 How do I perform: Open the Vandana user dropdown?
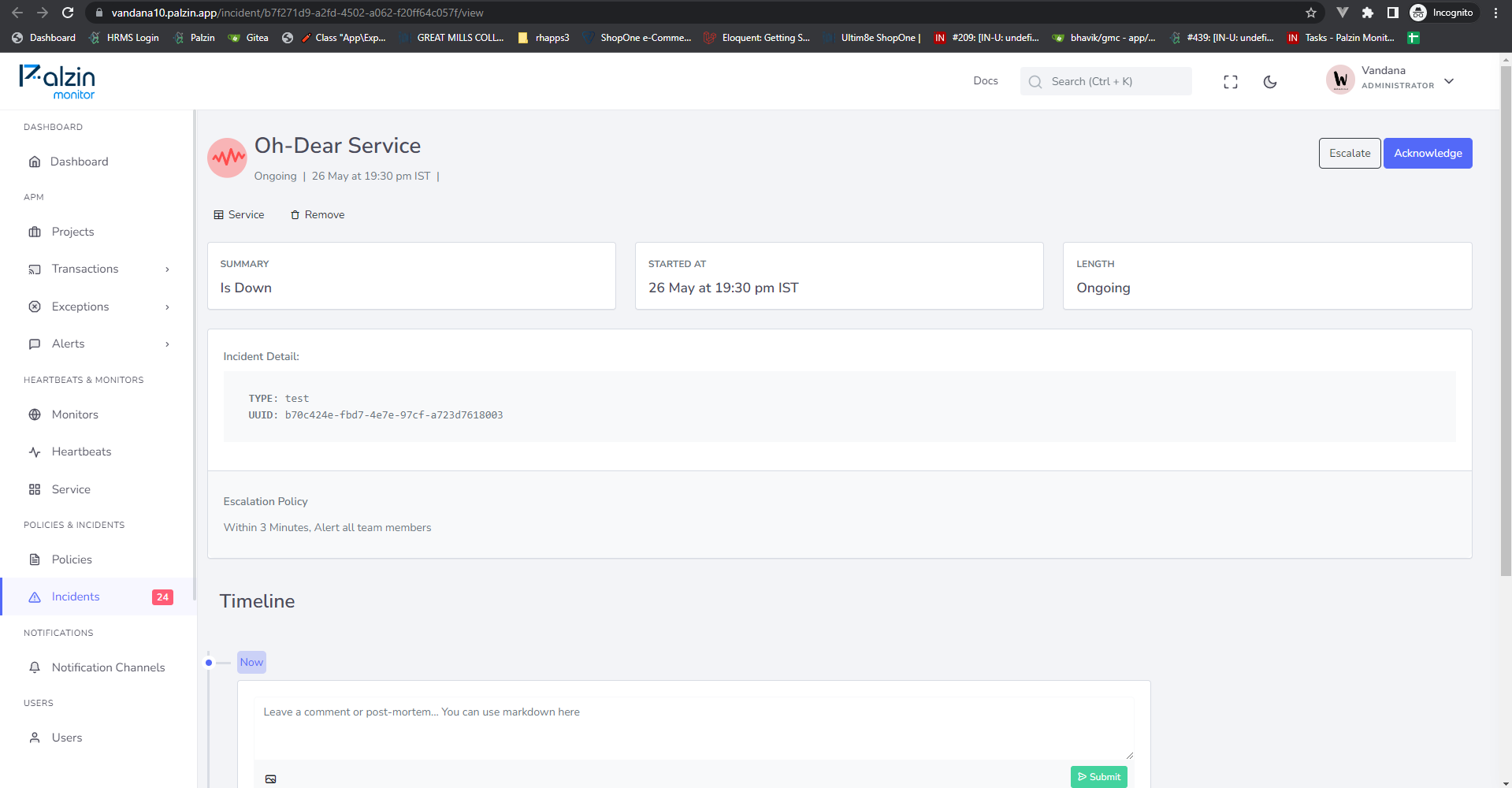(x=1391, y=80)
